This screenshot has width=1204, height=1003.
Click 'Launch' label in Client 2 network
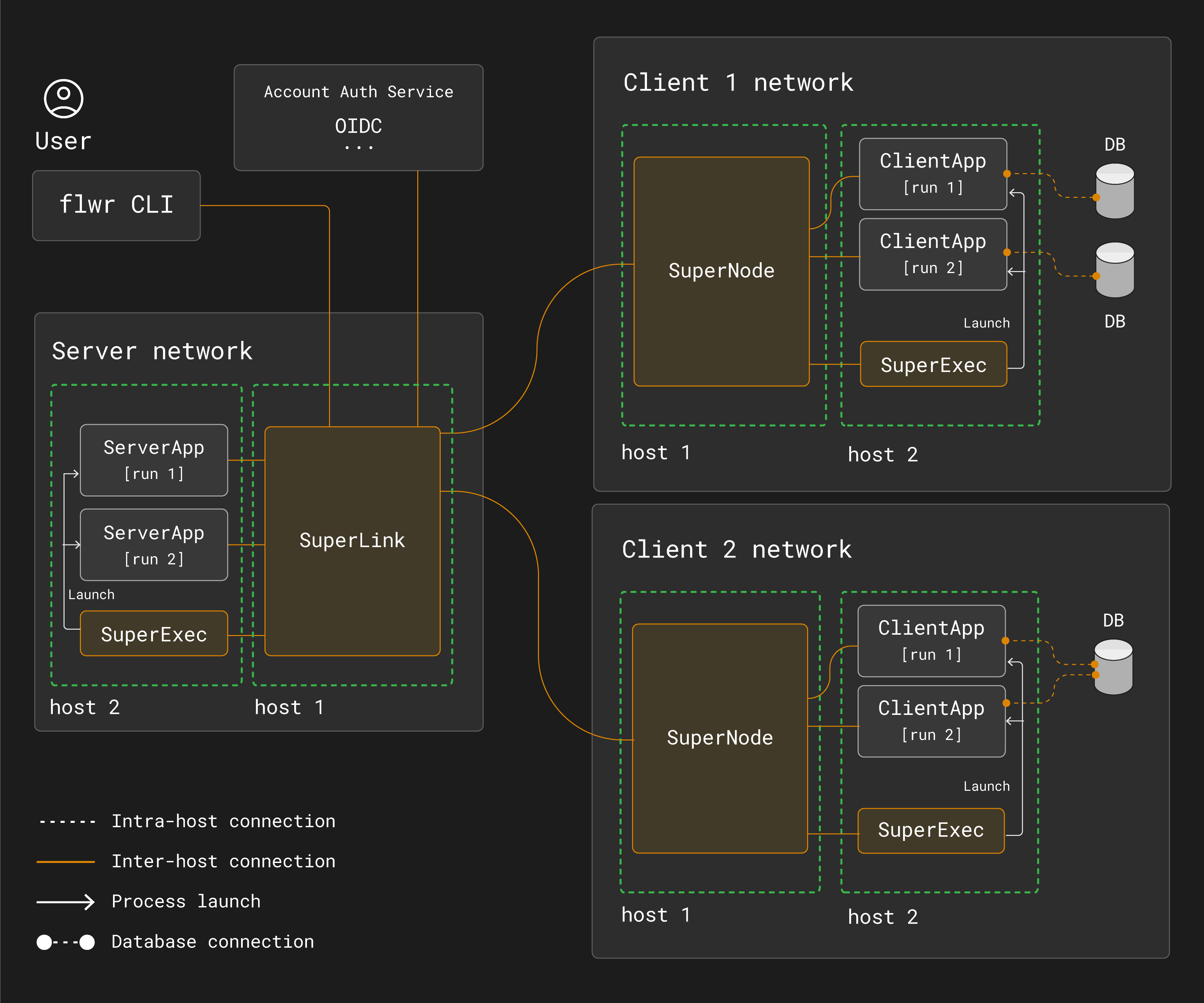point(986,786)
